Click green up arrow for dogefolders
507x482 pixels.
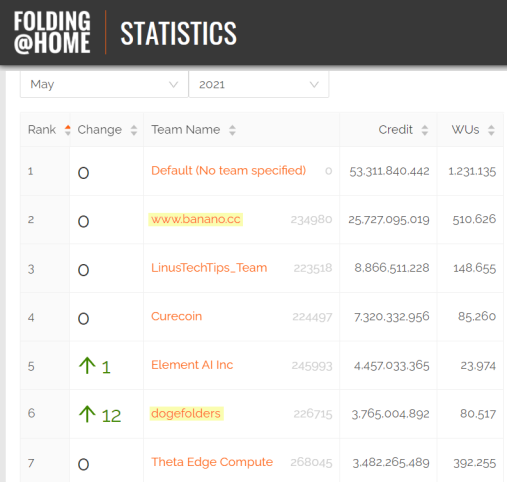pyautogui.click(x=87, y=414)
